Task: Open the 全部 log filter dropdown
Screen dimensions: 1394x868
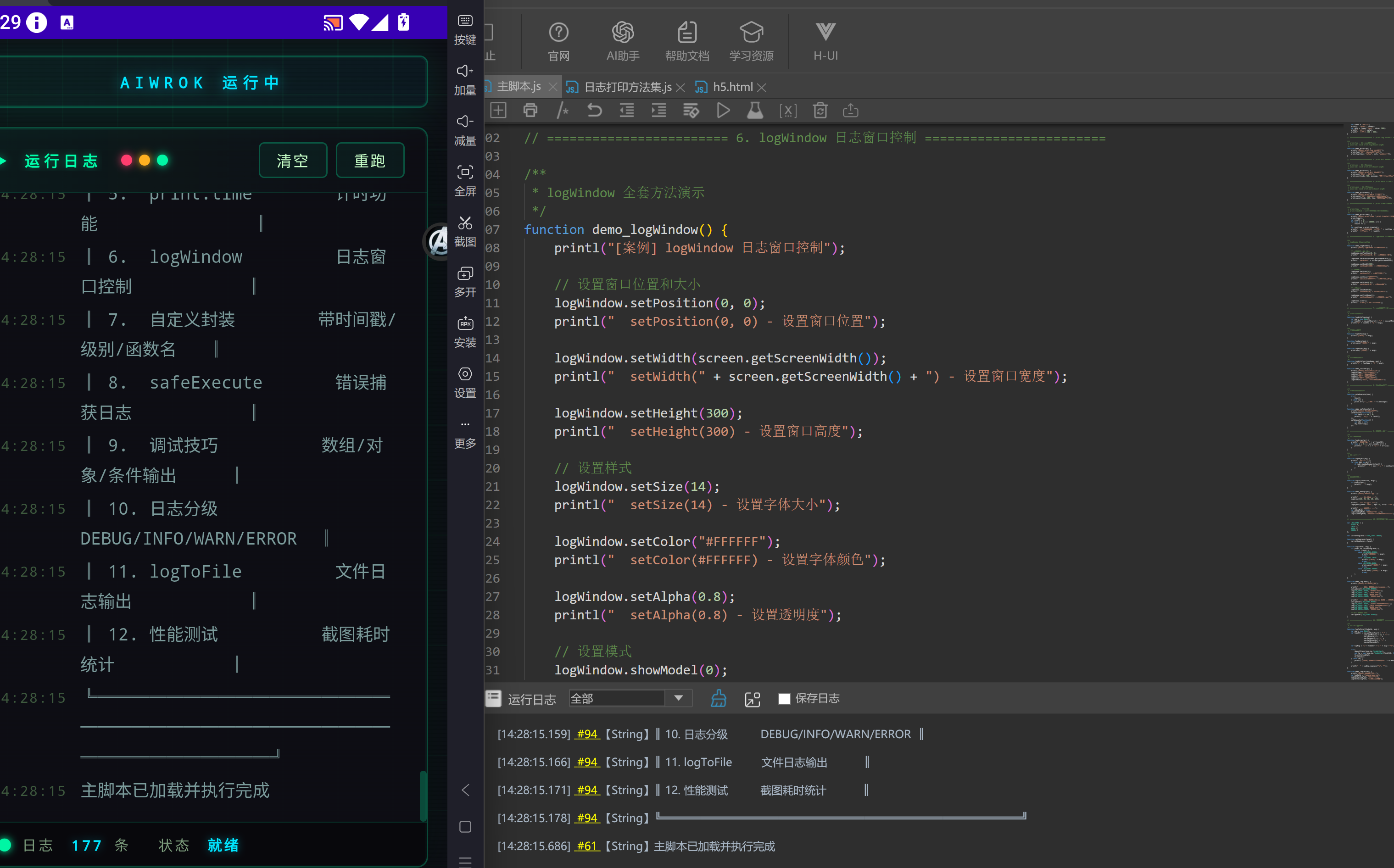Action: [630, 698]
